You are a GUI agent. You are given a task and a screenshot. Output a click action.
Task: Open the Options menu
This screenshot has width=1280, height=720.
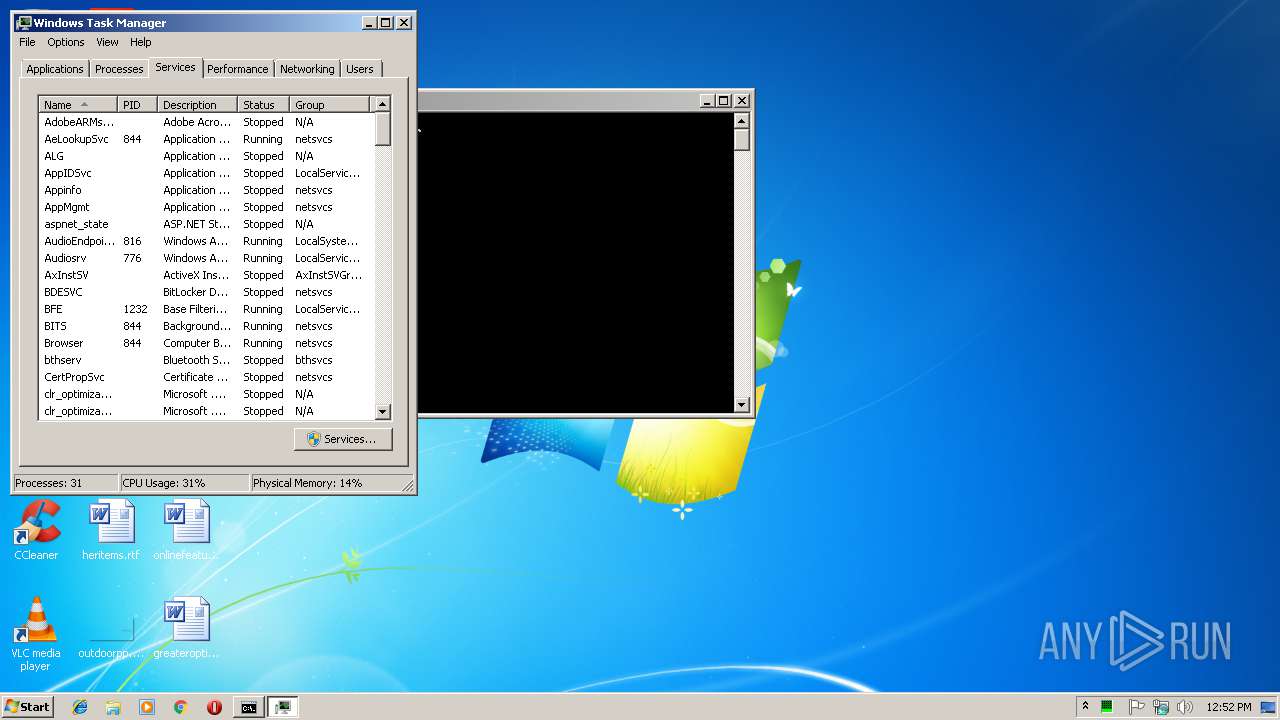(x=66, y=42)
